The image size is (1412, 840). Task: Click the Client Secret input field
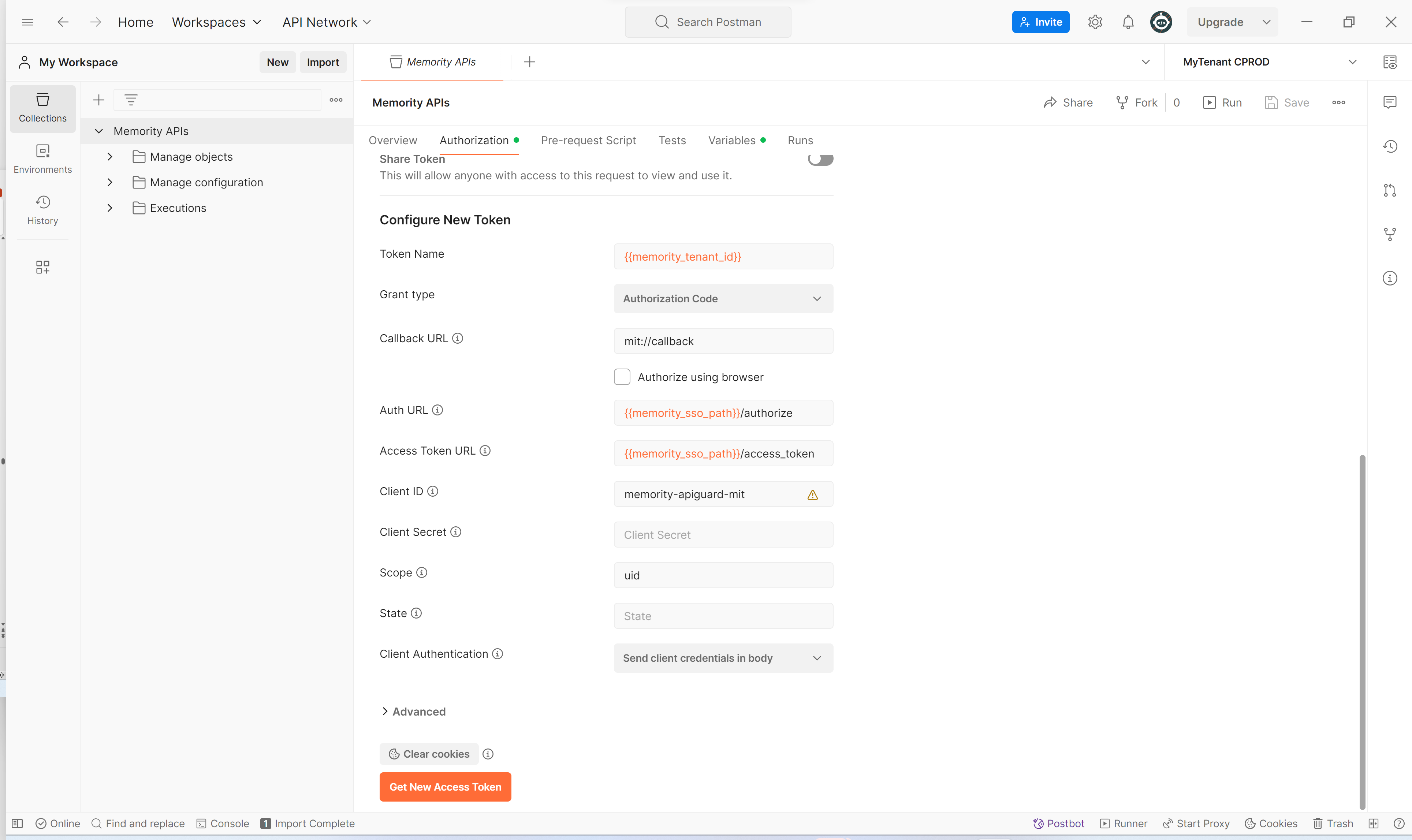(x=722, y=534)
